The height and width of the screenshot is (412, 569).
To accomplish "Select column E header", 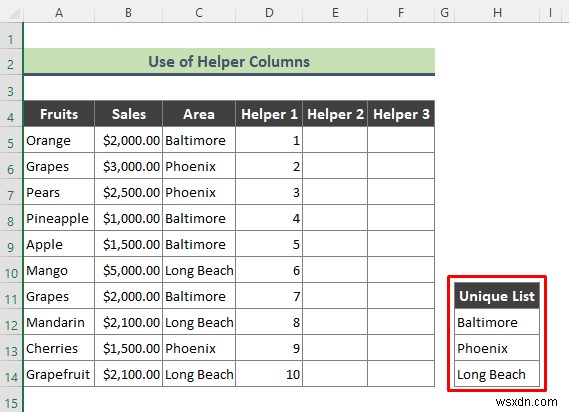I will pos(335,13).
